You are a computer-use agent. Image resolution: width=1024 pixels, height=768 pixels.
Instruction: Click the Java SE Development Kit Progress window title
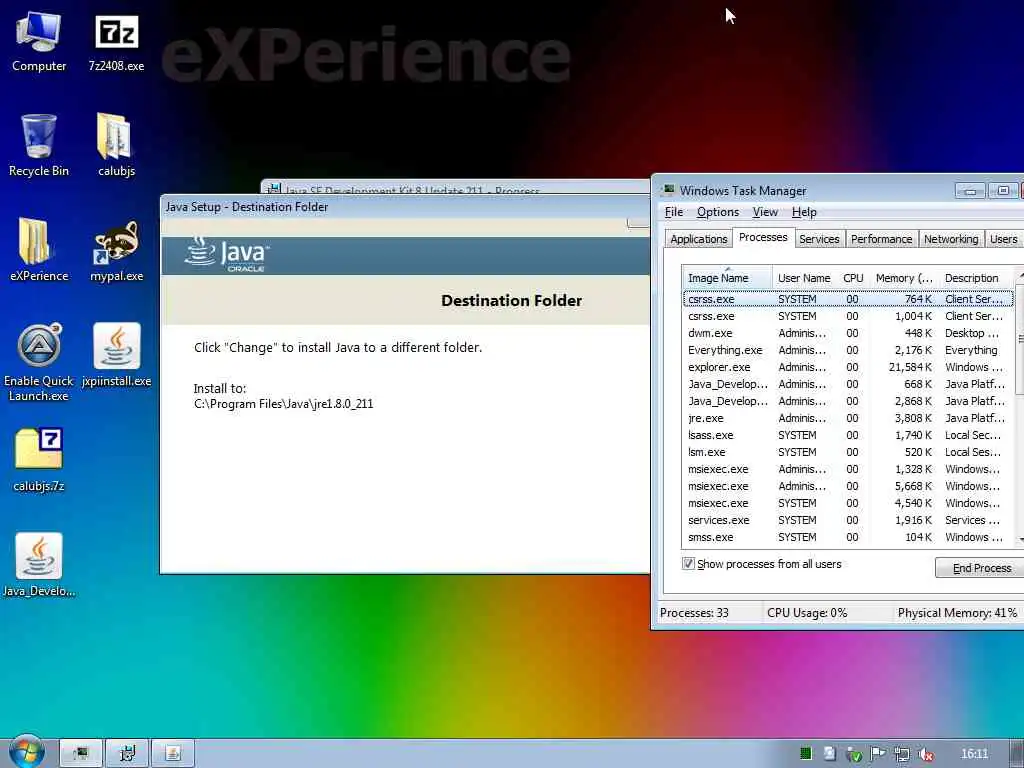point(413,190)
